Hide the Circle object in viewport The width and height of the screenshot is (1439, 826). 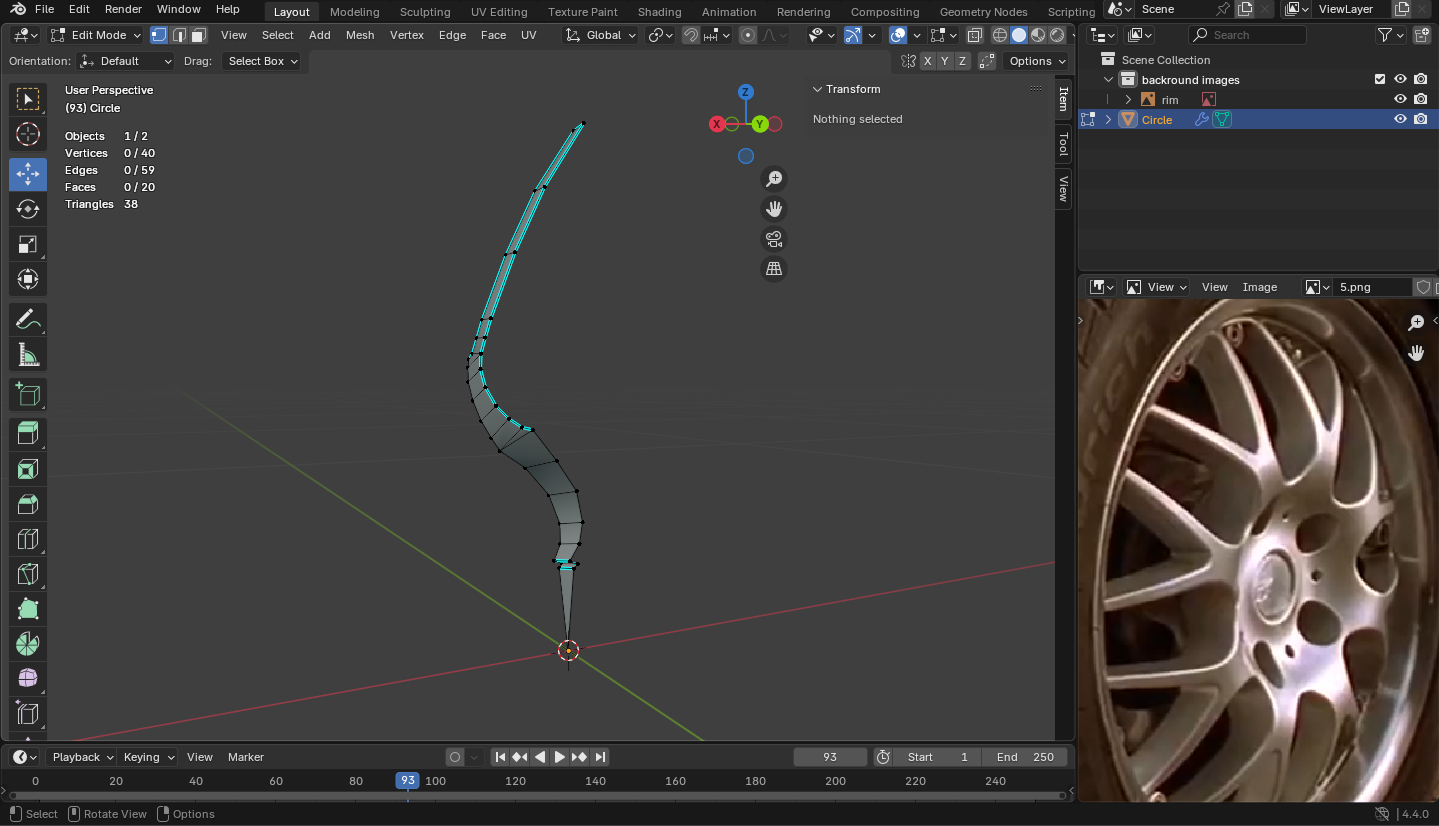point(1400,119)
